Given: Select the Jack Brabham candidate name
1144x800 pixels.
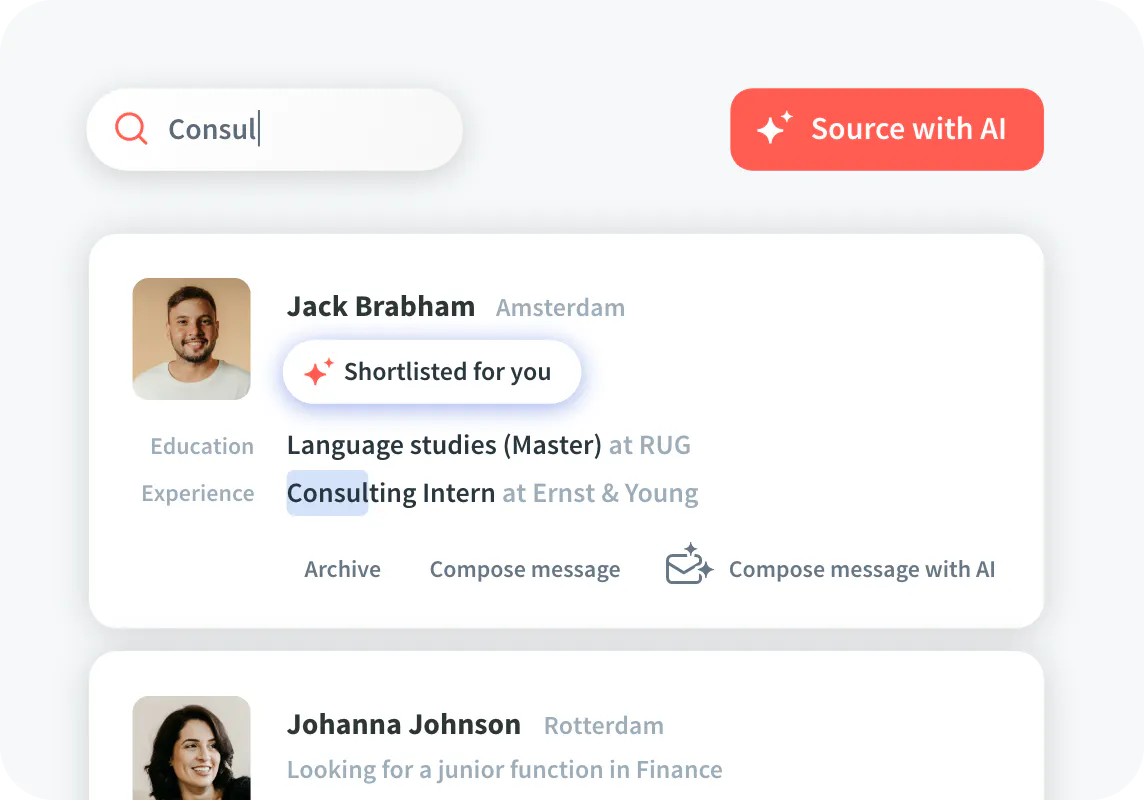Looking at the screenshot, I should coord(380,306).
